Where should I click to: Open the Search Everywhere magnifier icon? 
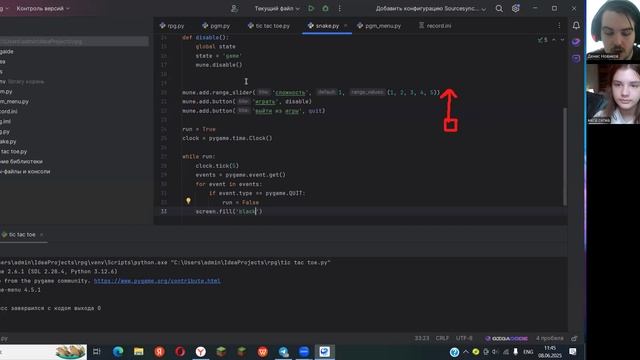click(x=499, y=8)
